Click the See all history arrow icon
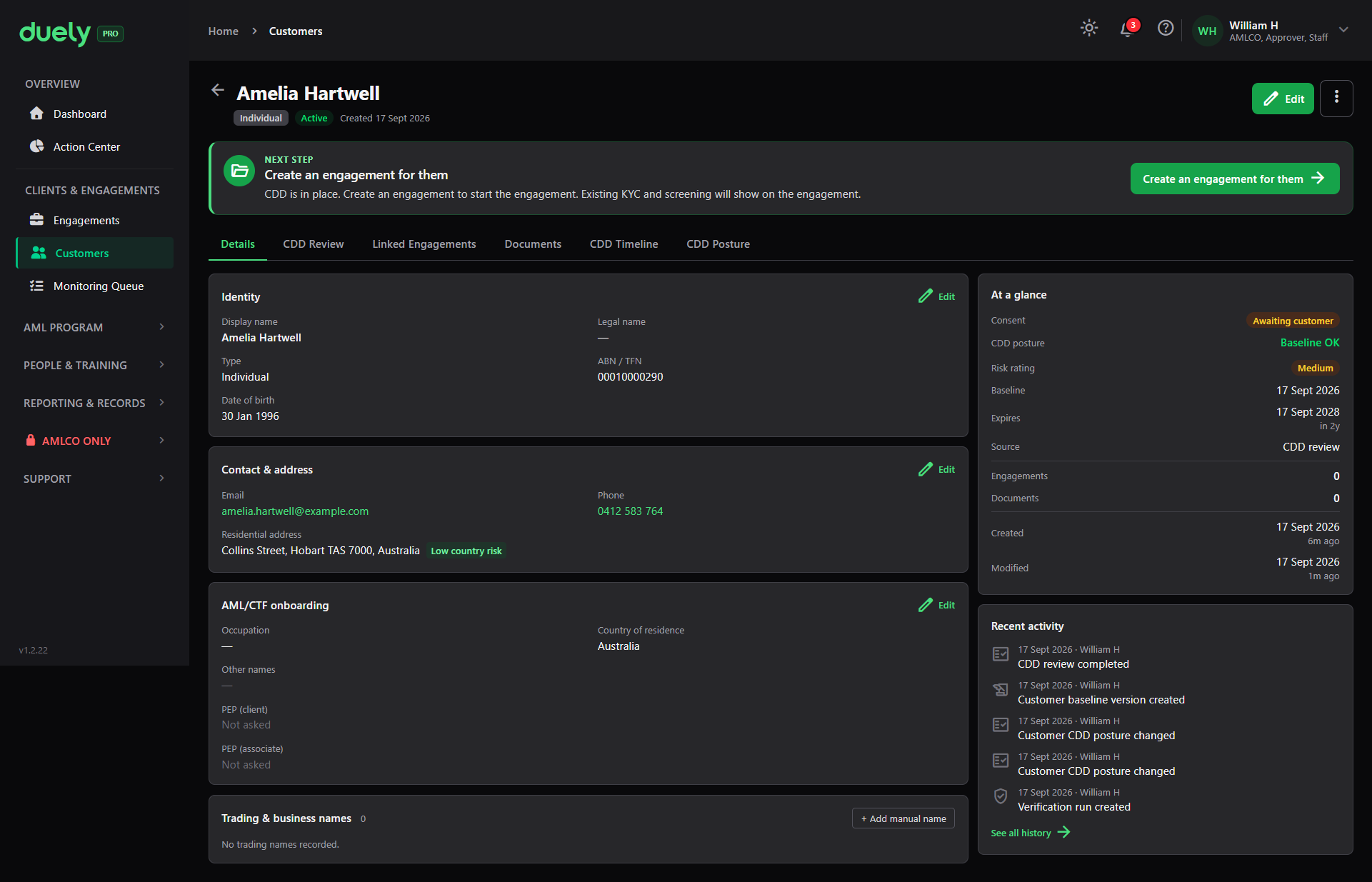The image size is (1372, 882). point(1063,833)
